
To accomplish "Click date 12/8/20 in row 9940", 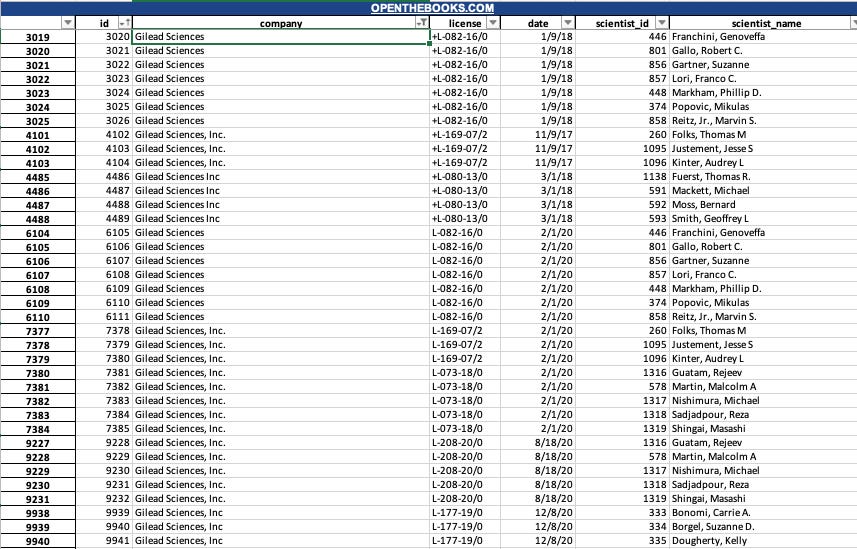I will click(538, 541).
